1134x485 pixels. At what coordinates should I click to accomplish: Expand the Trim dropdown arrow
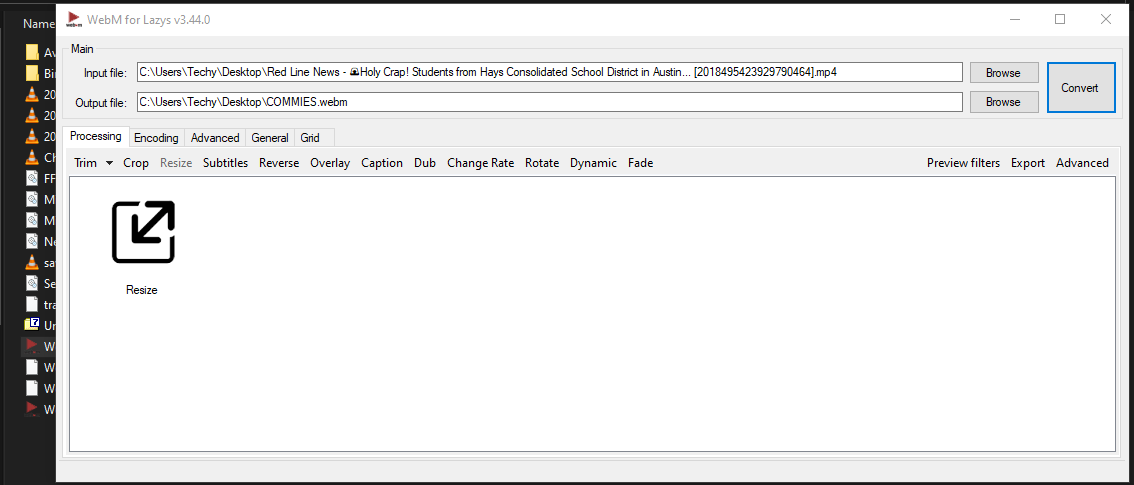[109, 163]
